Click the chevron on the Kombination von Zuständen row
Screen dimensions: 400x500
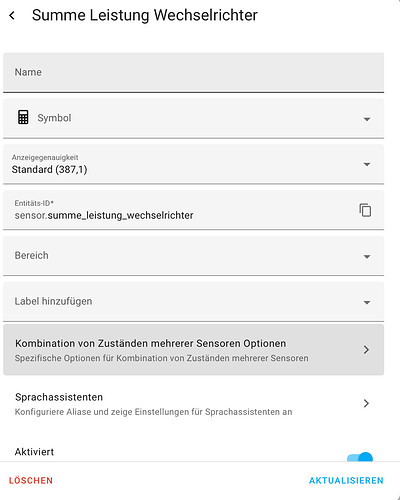pyautogui.click(x=366, y=350)
